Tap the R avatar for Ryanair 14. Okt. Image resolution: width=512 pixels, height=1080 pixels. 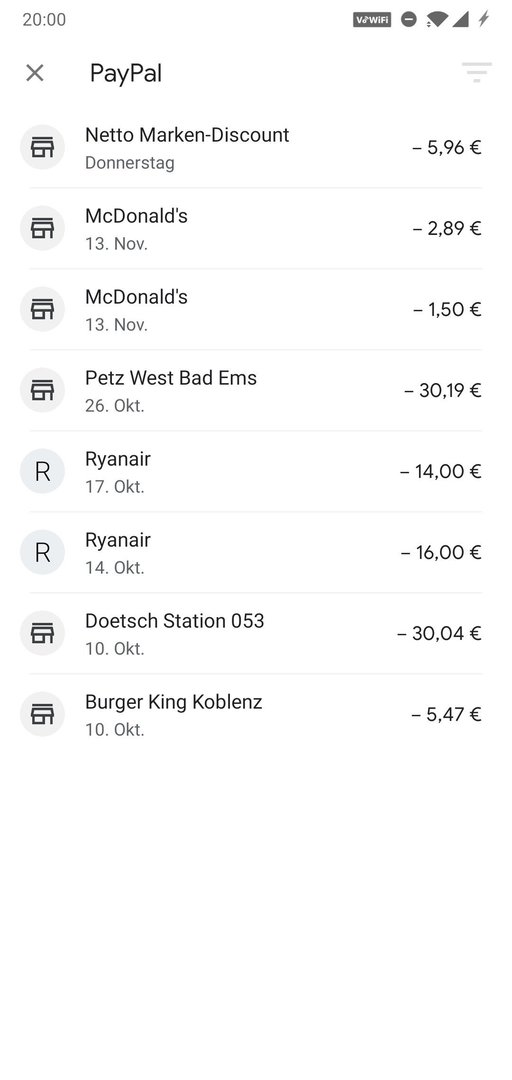tap(42, 552)
